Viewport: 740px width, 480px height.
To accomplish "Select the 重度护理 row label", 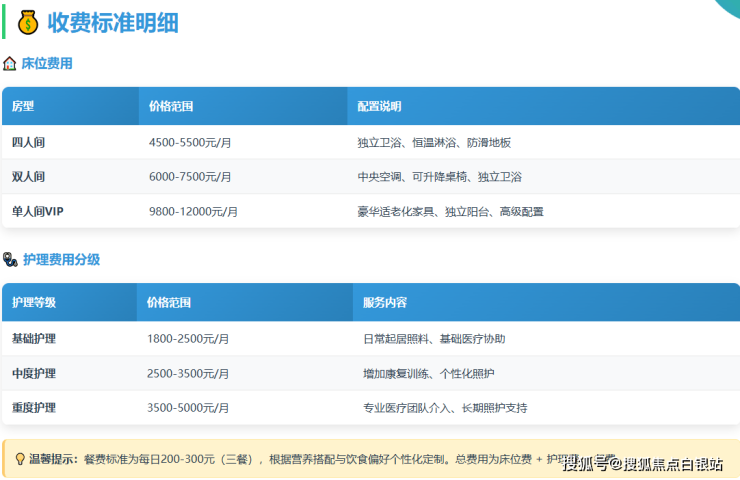I will click(x=34, y=408).
